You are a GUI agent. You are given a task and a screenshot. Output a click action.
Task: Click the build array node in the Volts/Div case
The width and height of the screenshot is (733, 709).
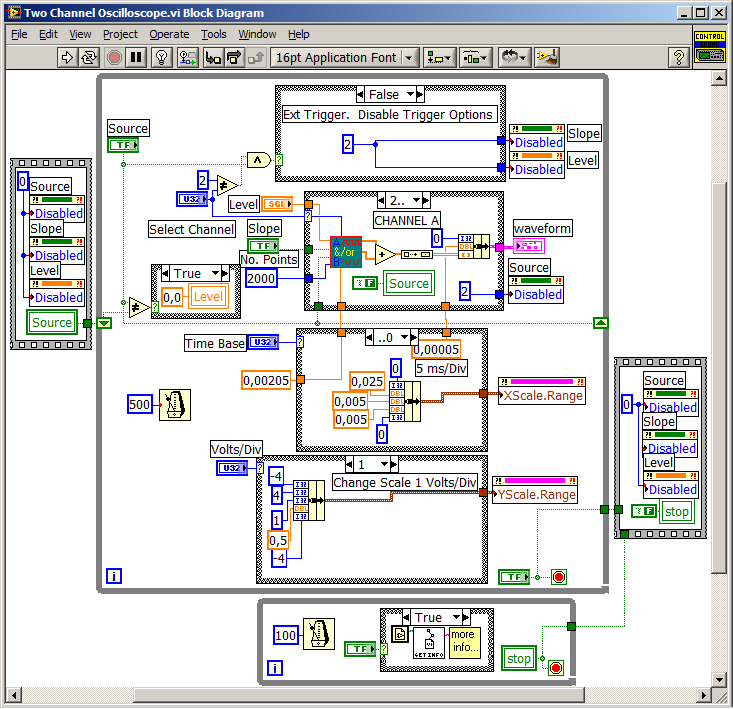[x=309, y=501]
